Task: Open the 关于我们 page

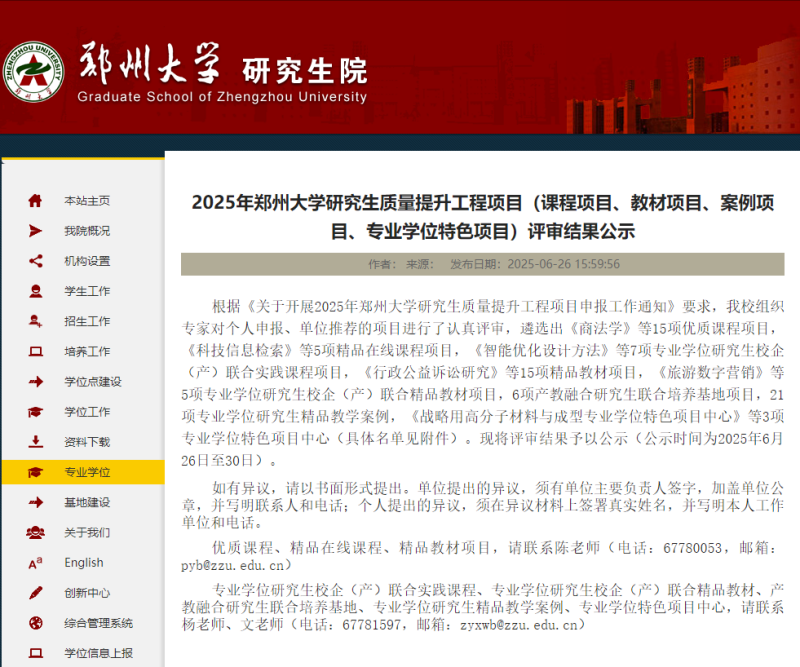Action: pyautogui.click(x=87, y=532)
